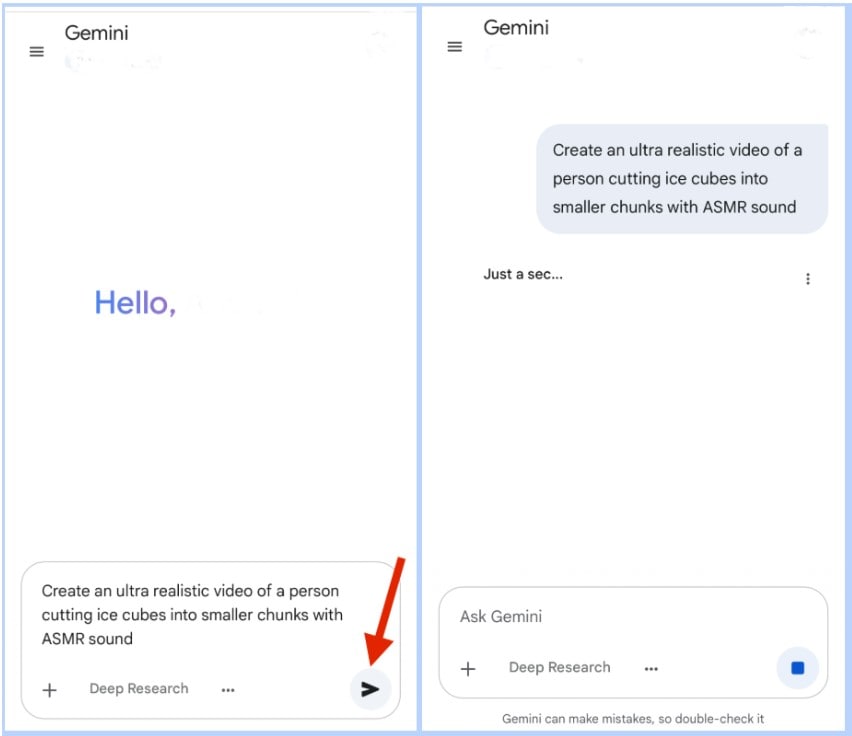Click the typed prompt text in left input box
This screenshot has height=736, width=852.
click(x=192, y=615)
